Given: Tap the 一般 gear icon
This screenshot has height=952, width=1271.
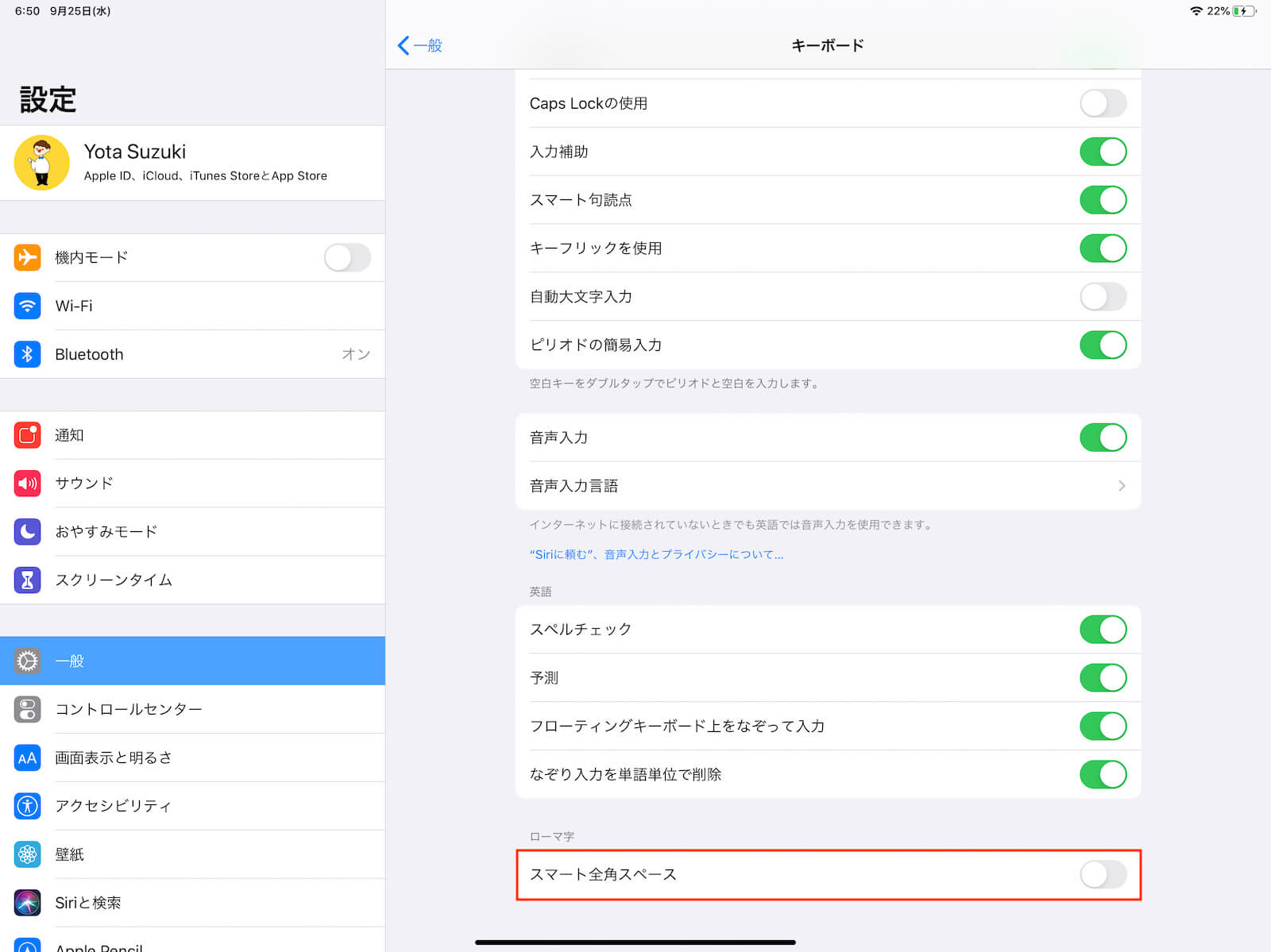Looking at the screenshot, I should 28,661.
